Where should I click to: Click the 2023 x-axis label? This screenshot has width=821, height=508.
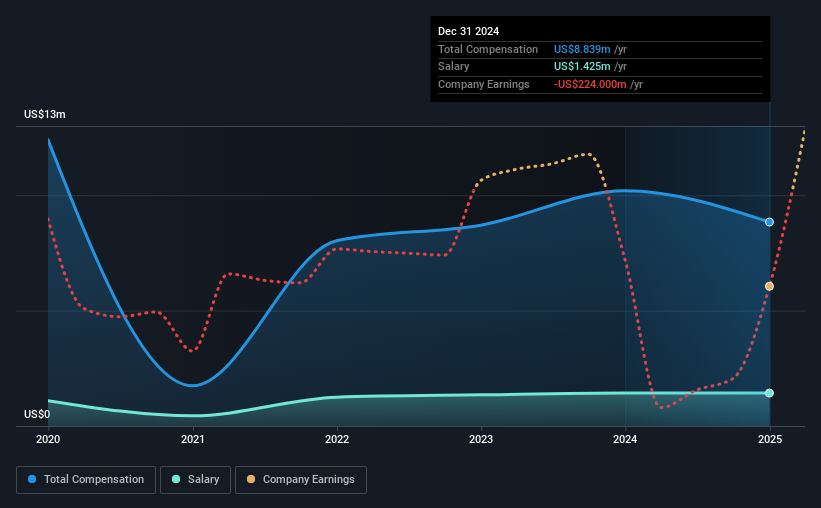[x=481, y=439]
